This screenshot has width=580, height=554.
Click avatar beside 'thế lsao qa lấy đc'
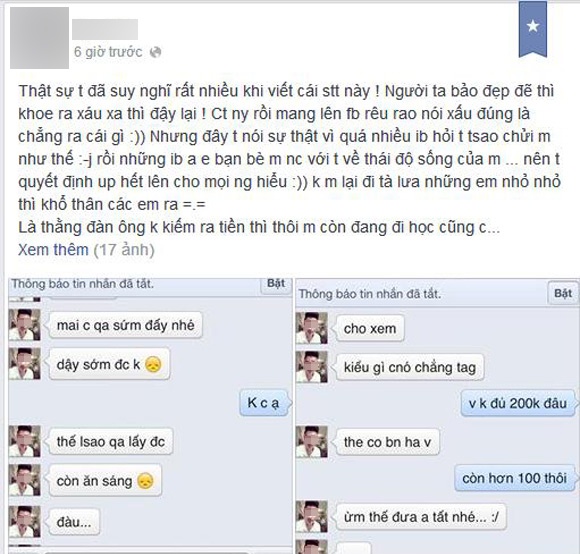pos(24,441)
